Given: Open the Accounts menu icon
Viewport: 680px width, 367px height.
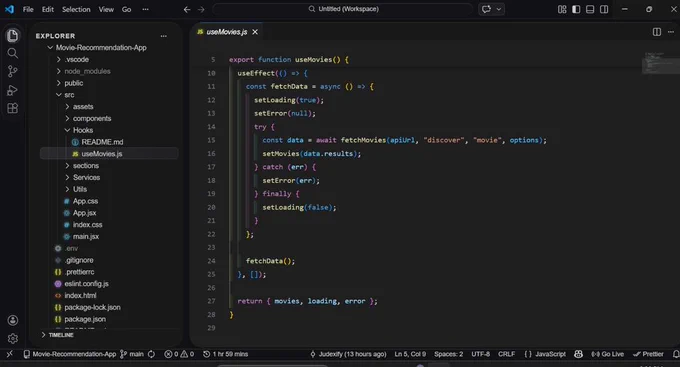Looking at the screenshot, I should point(13,320).
